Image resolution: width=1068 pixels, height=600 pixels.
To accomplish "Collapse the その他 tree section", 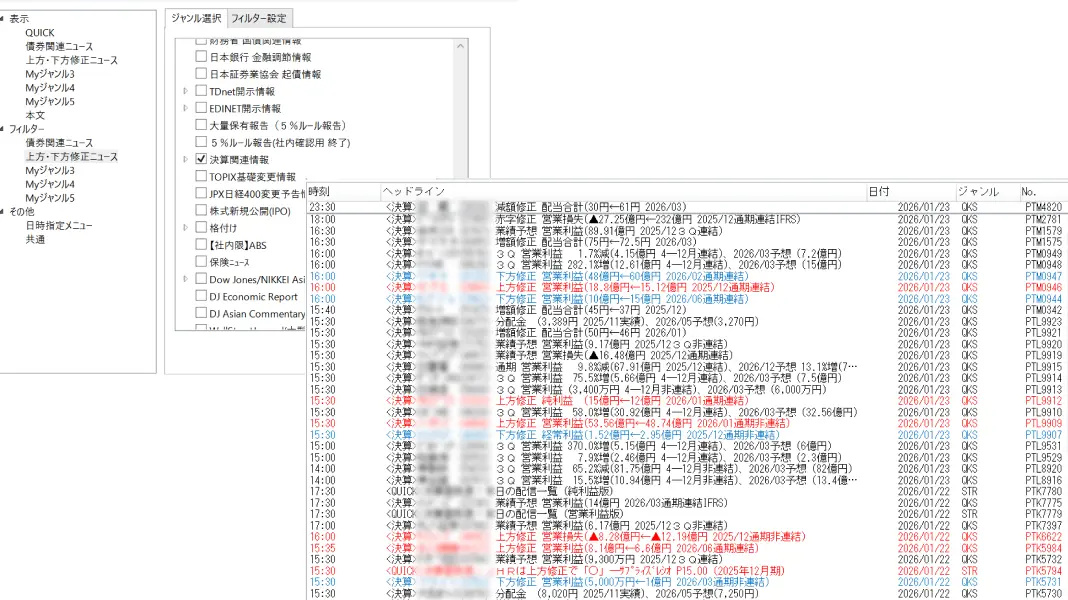I will [3, 212].
